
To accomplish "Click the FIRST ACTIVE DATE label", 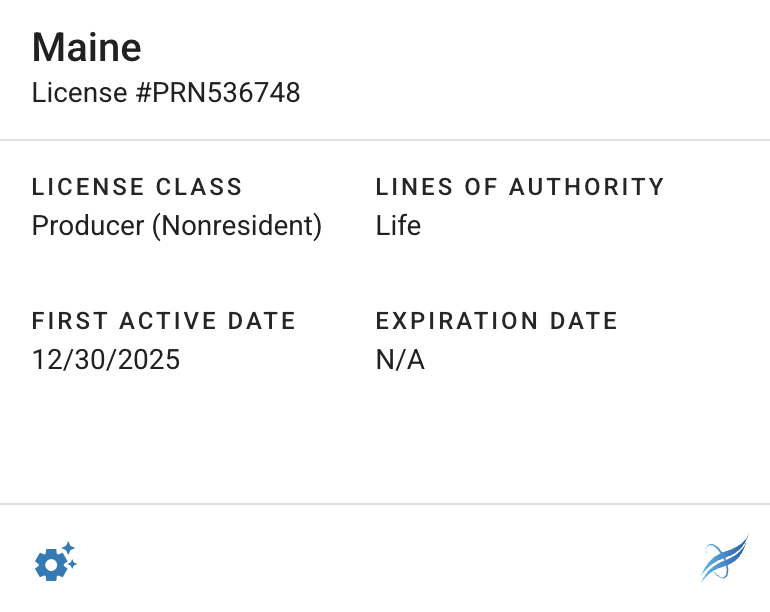I will [x=164, y=321].
